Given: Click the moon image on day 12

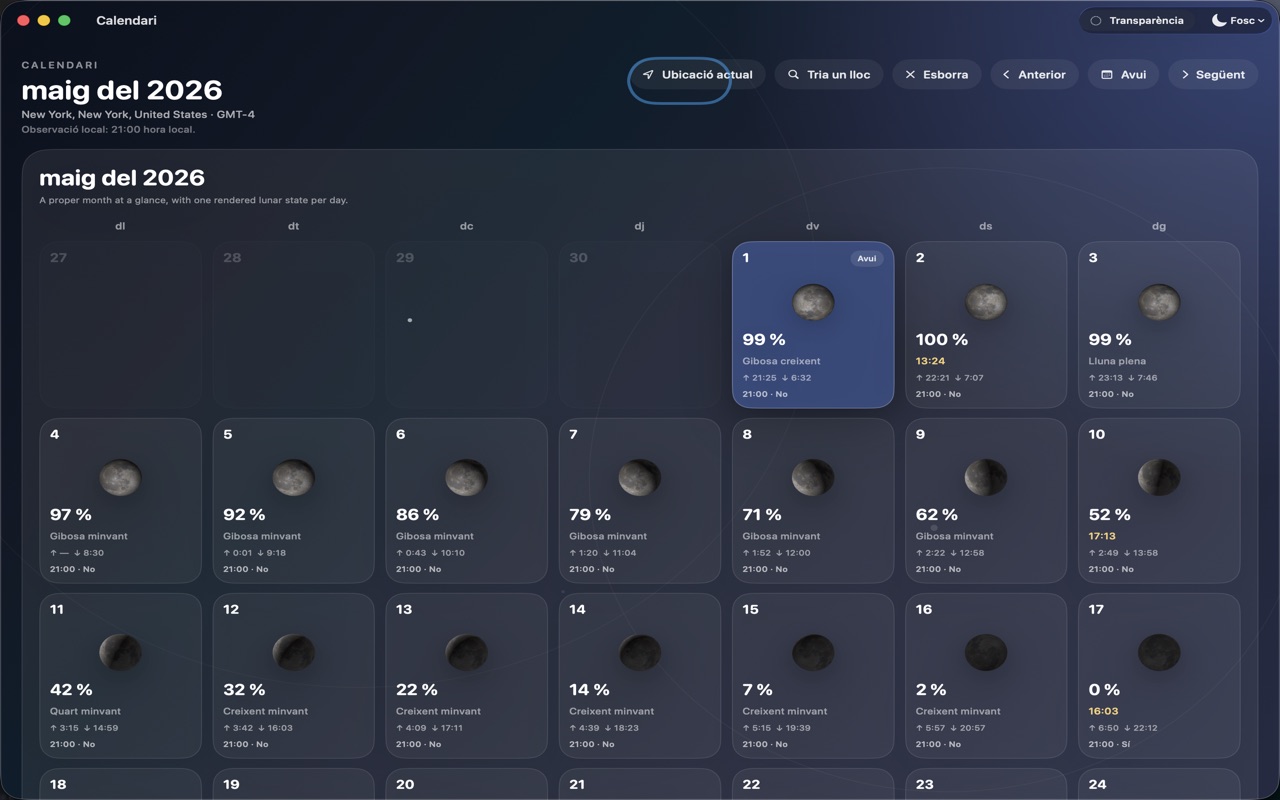Looking at the screenshot, I should click(293, 653).
